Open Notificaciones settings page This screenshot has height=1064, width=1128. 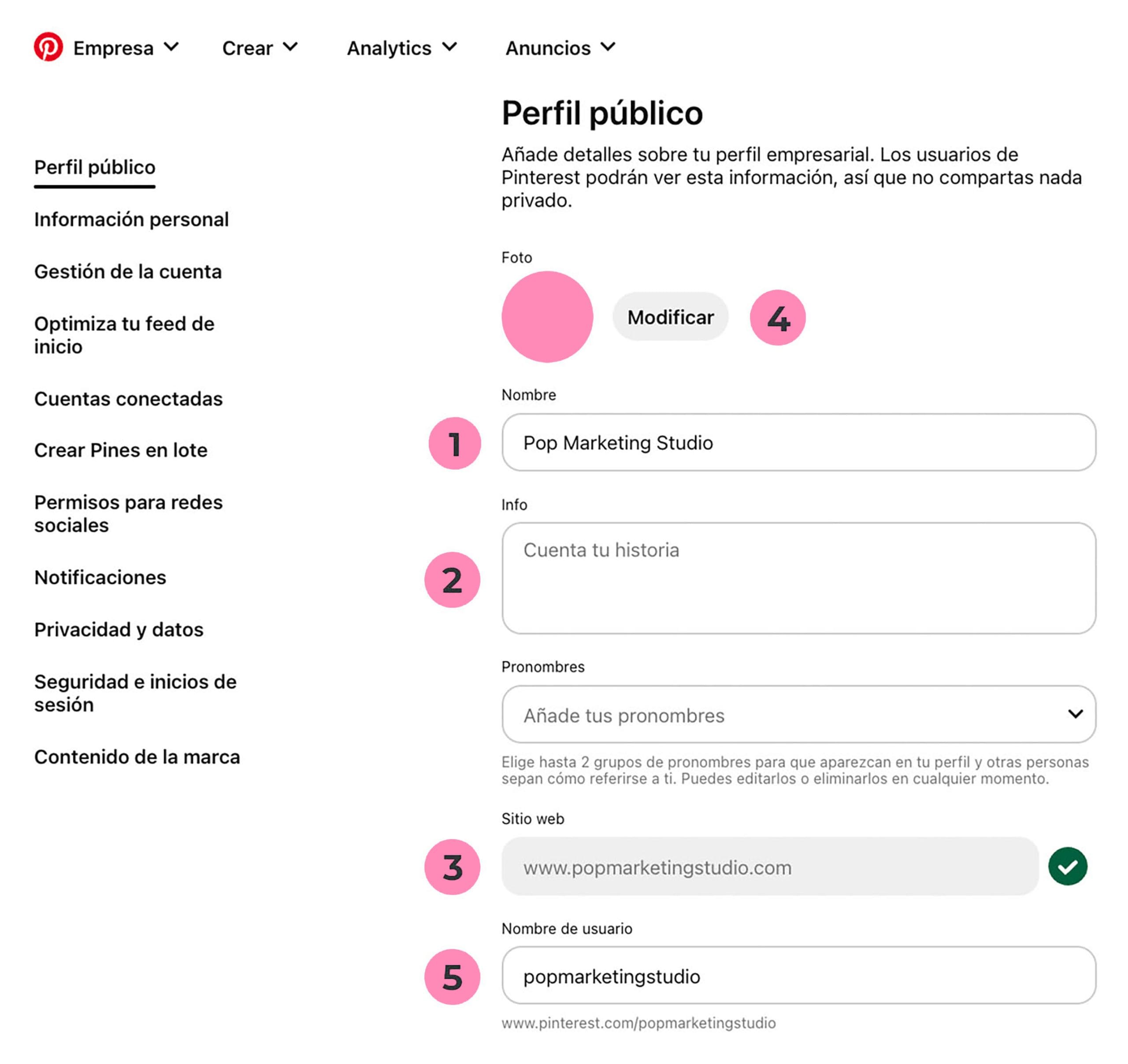100,577
